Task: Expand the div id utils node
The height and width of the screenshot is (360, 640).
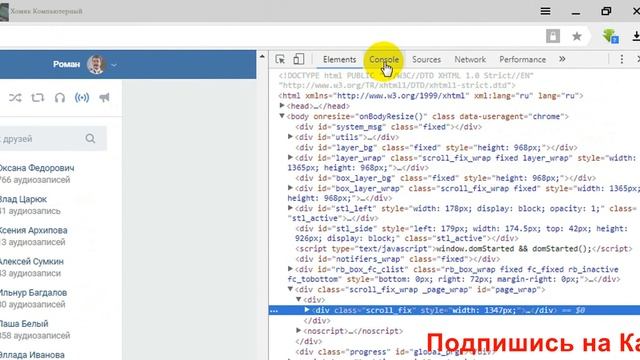Action: pos(290,137)
